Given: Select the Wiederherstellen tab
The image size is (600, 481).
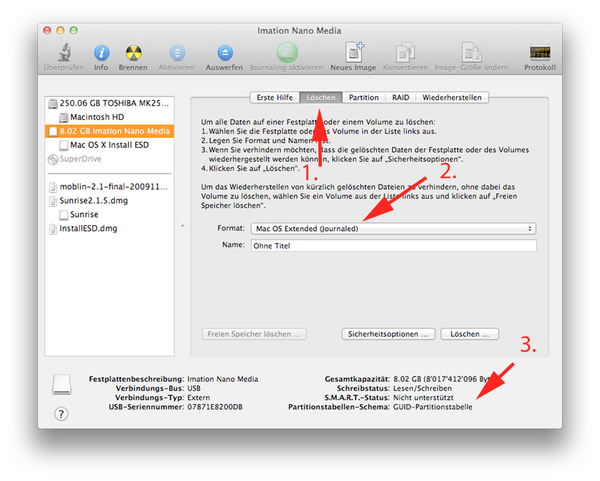Looking at the screenshot, I should pyautogui.click(x=453, y=98).
